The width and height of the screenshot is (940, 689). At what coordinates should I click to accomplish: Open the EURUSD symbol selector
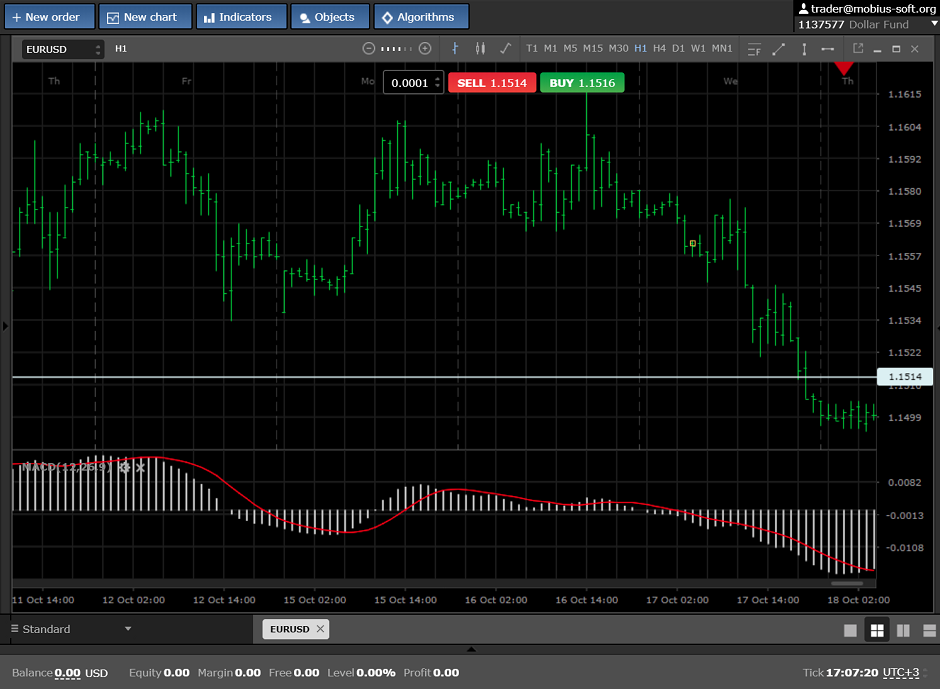tap(63, 49)
